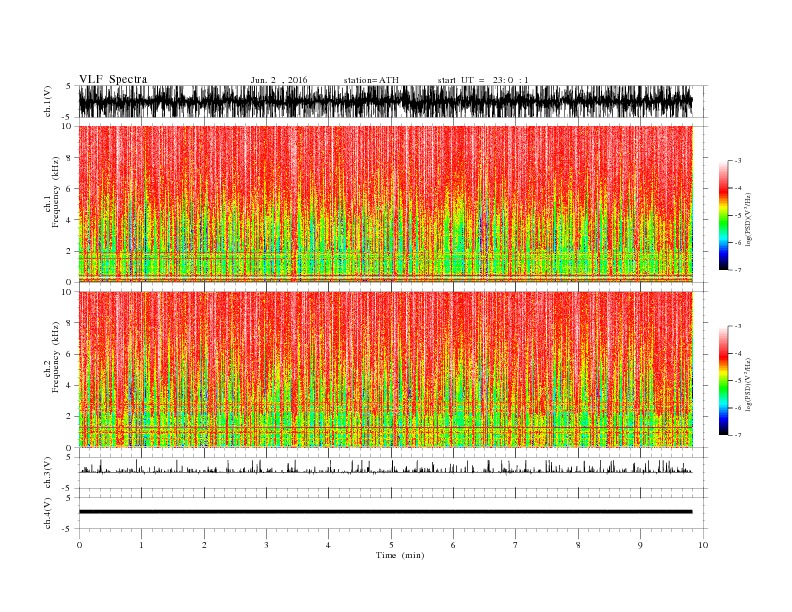The height and width of the screenshot is (612, 792).
Task: Click the "-3" label on upper colorbar
Action: [737, 161]
